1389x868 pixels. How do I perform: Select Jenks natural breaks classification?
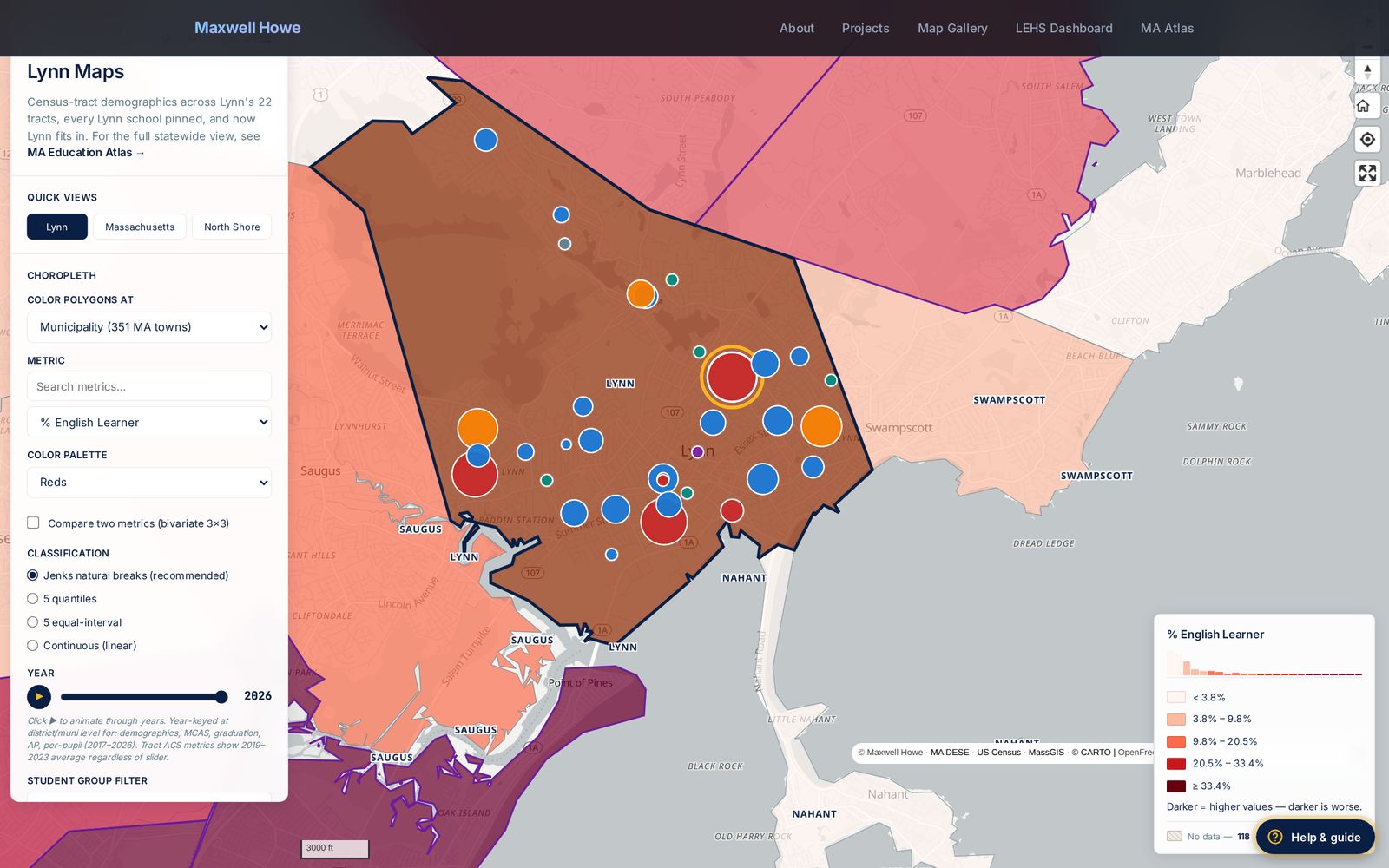(x=33, y=575)
